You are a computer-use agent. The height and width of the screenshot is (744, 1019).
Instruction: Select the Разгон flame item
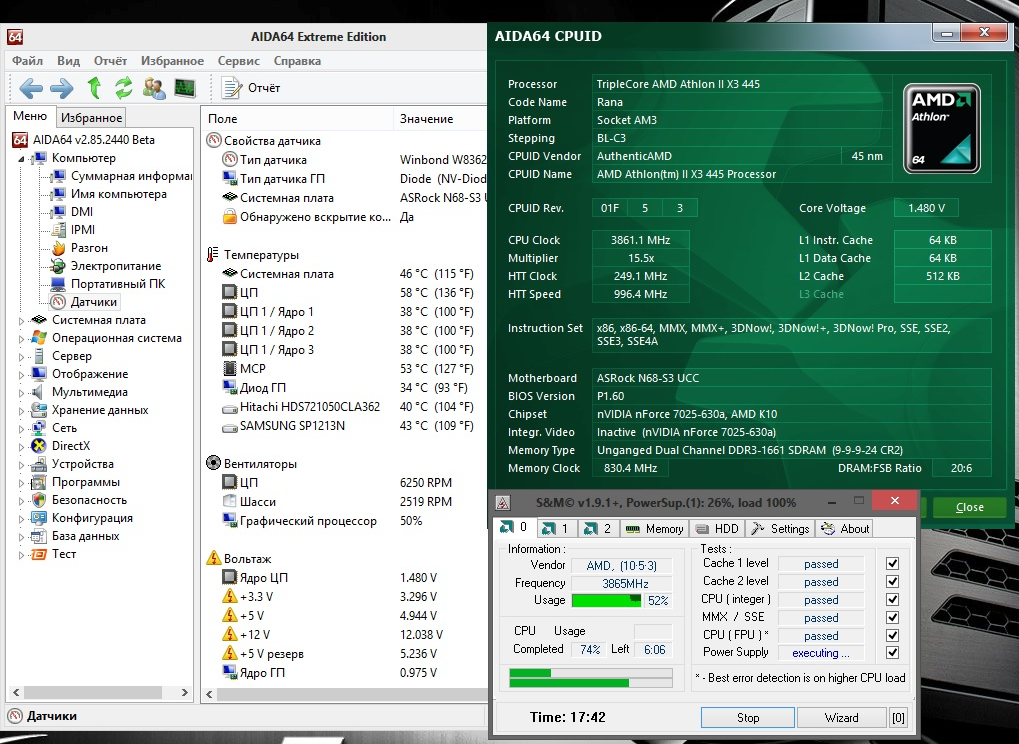tap(79, 248)
